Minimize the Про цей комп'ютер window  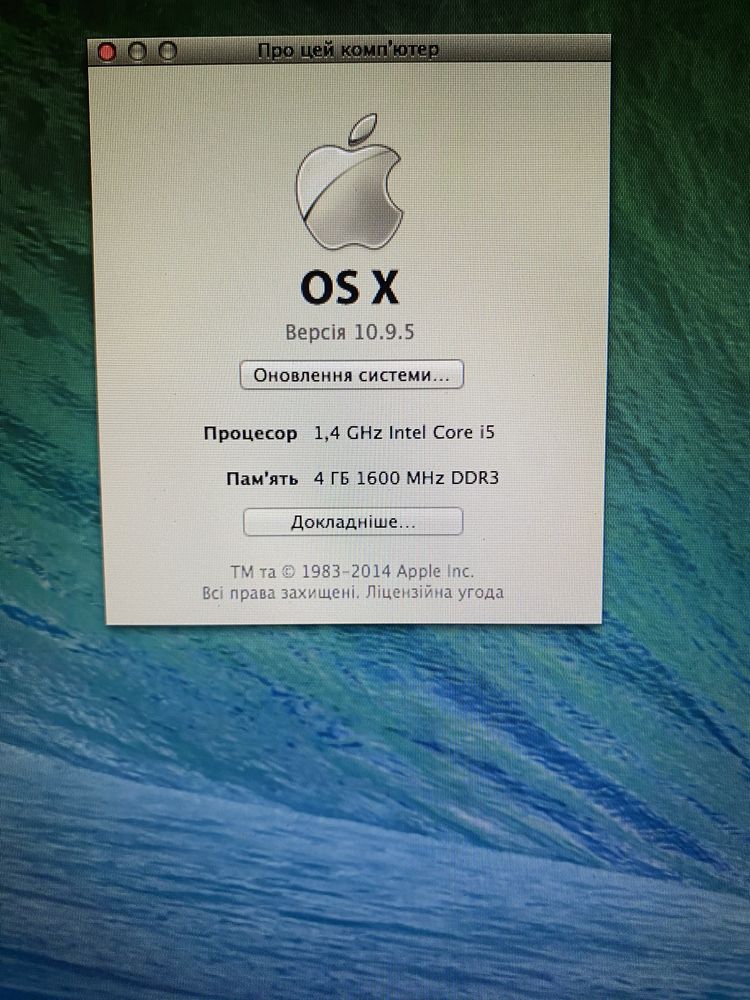[137, 51]
